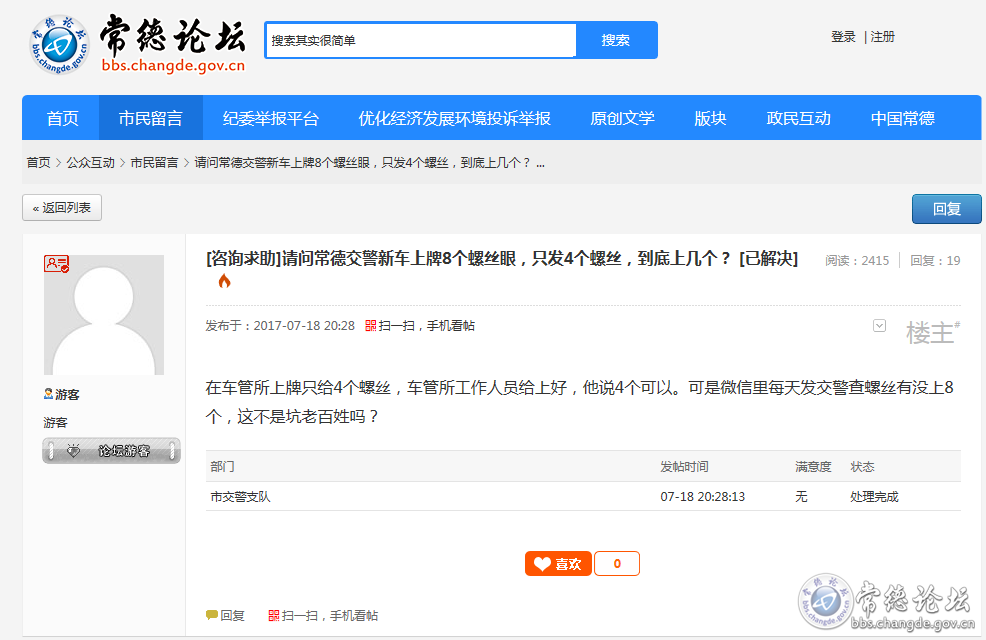Open the 市民留言 navigation tab

(150, 118)
